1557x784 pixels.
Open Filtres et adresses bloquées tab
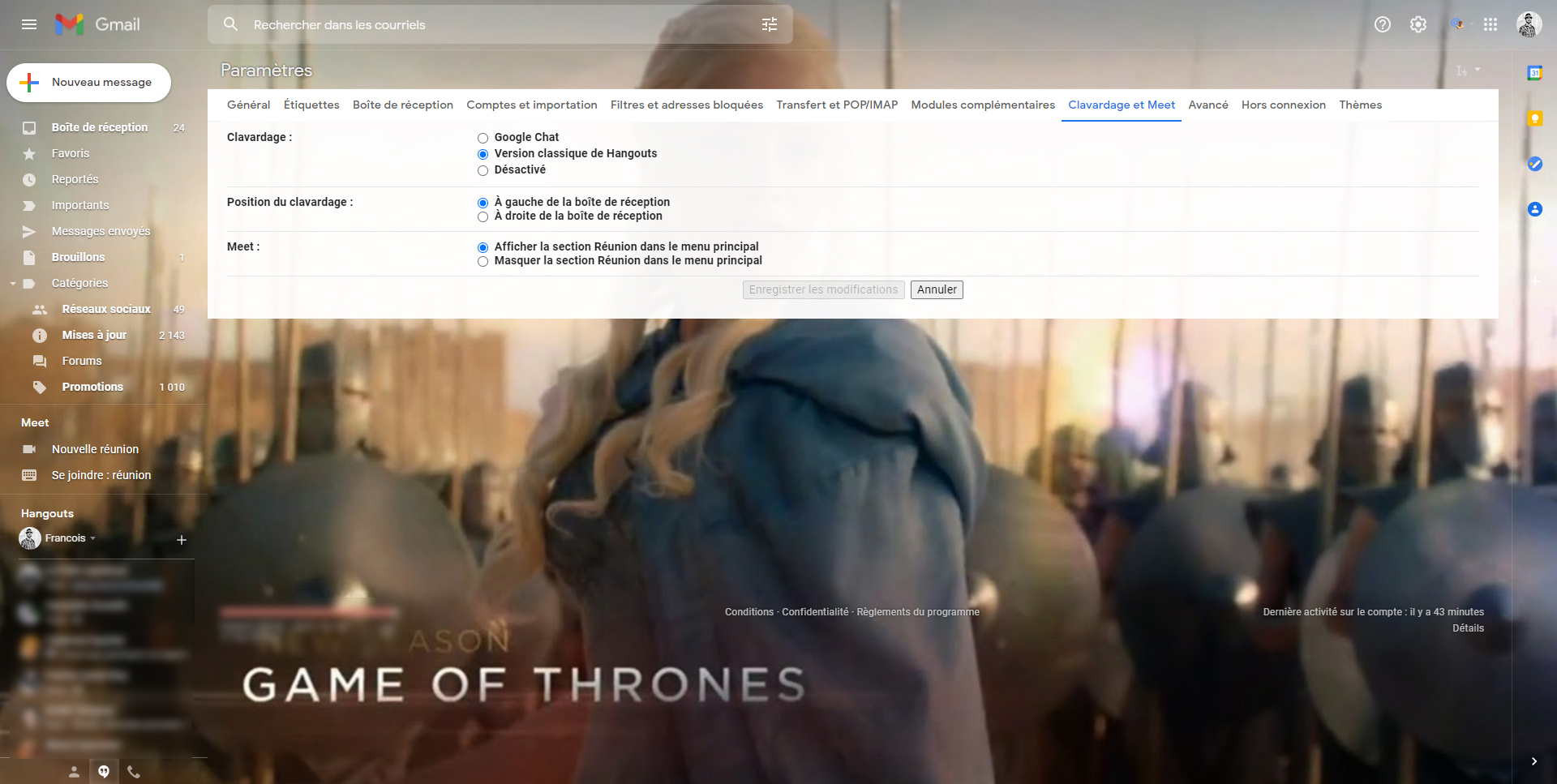[x=687, y=105]
